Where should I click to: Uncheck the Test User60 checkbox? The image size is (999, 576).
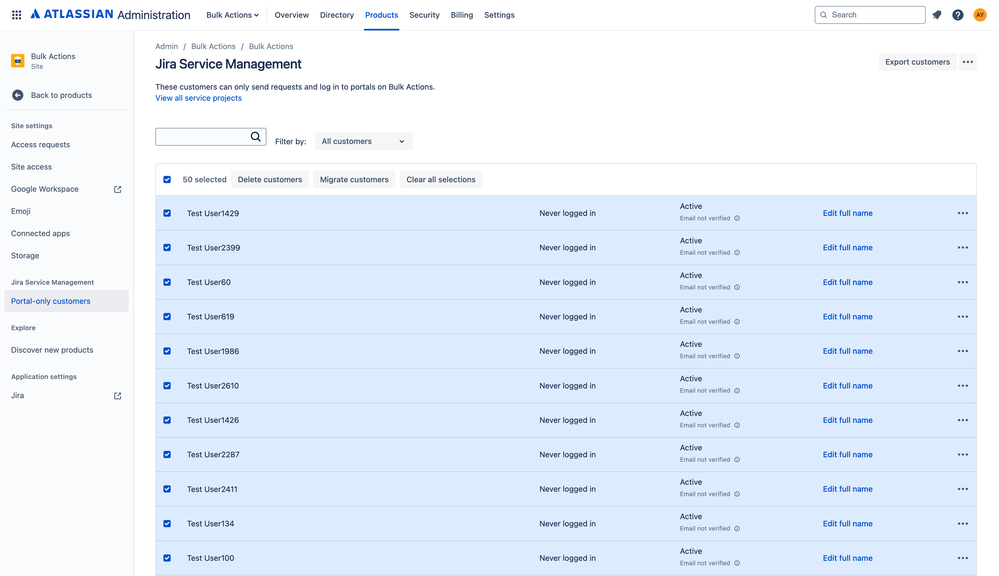point(167,282)
